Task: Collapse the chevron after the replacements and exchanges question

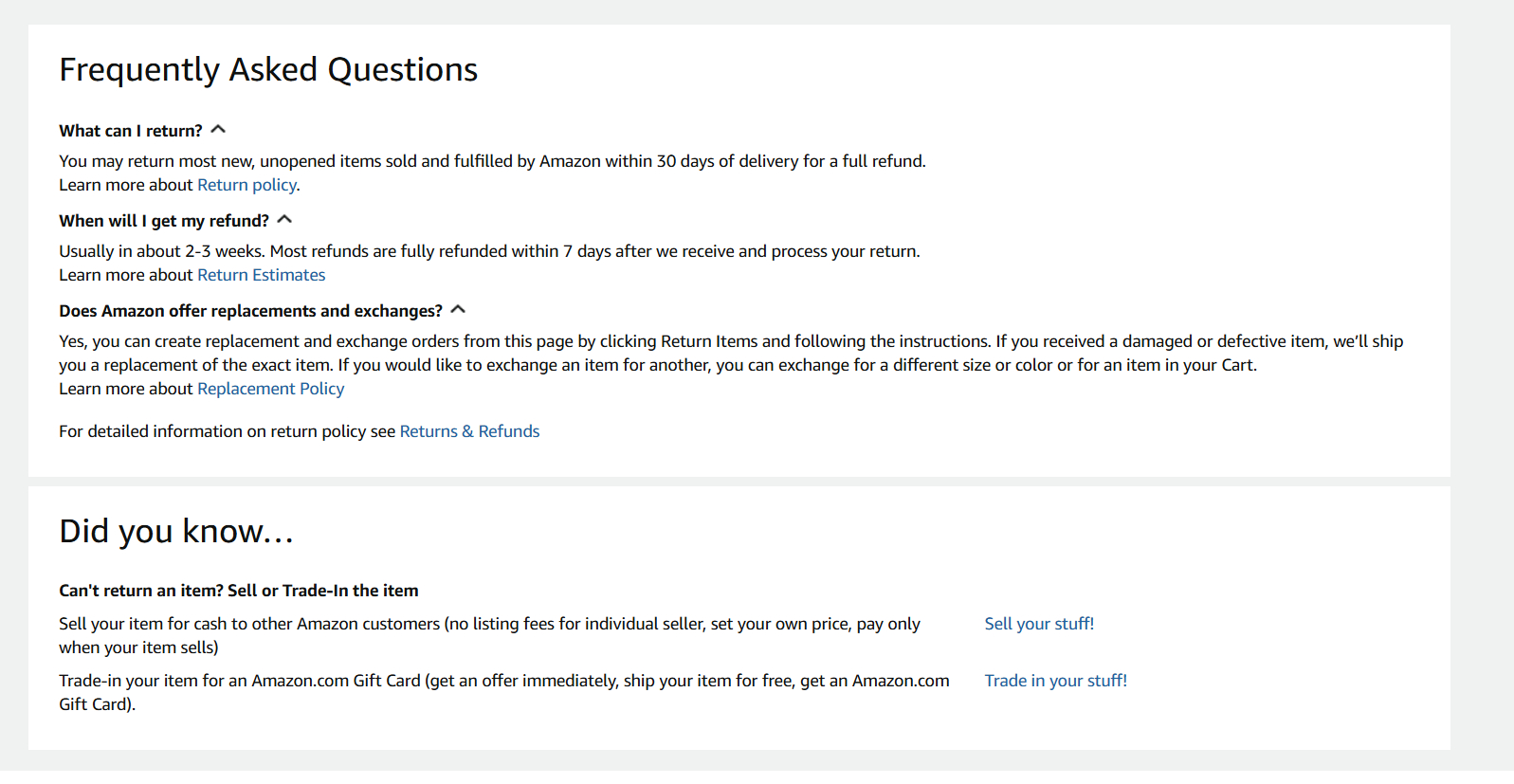Action: [x=459, y=309]
